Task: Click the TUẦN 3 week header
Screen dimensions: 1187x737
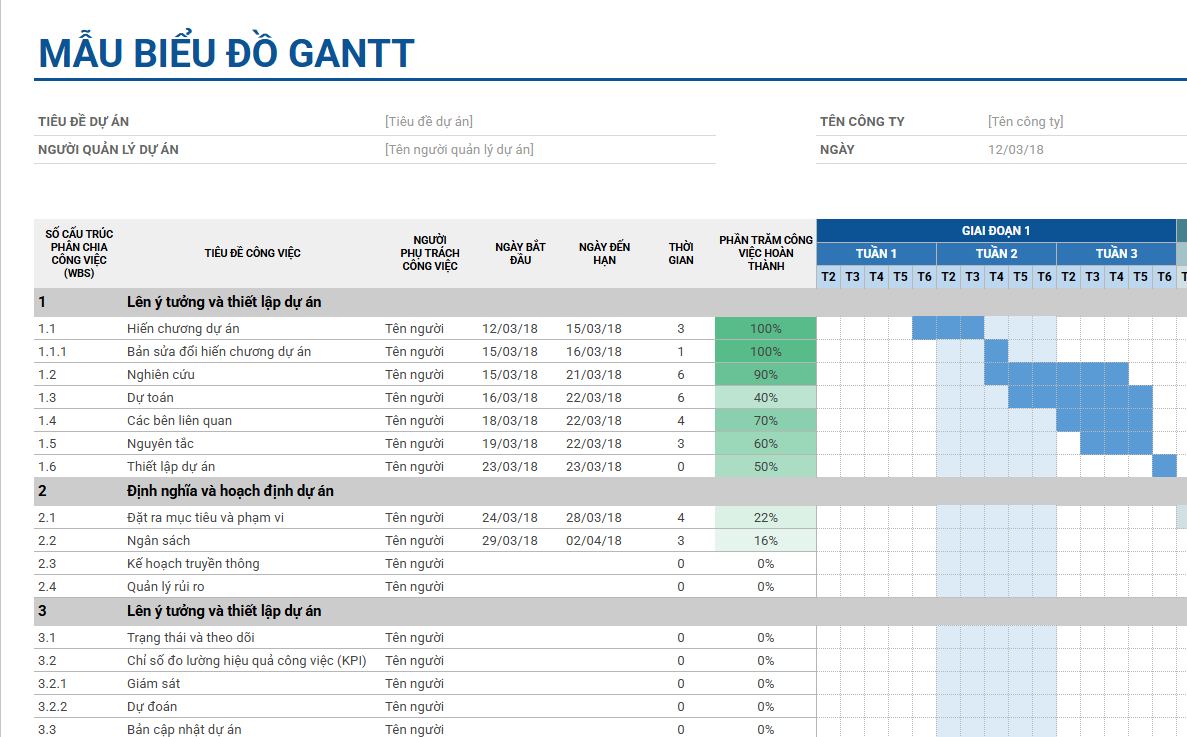Action: pos(1116,254)
